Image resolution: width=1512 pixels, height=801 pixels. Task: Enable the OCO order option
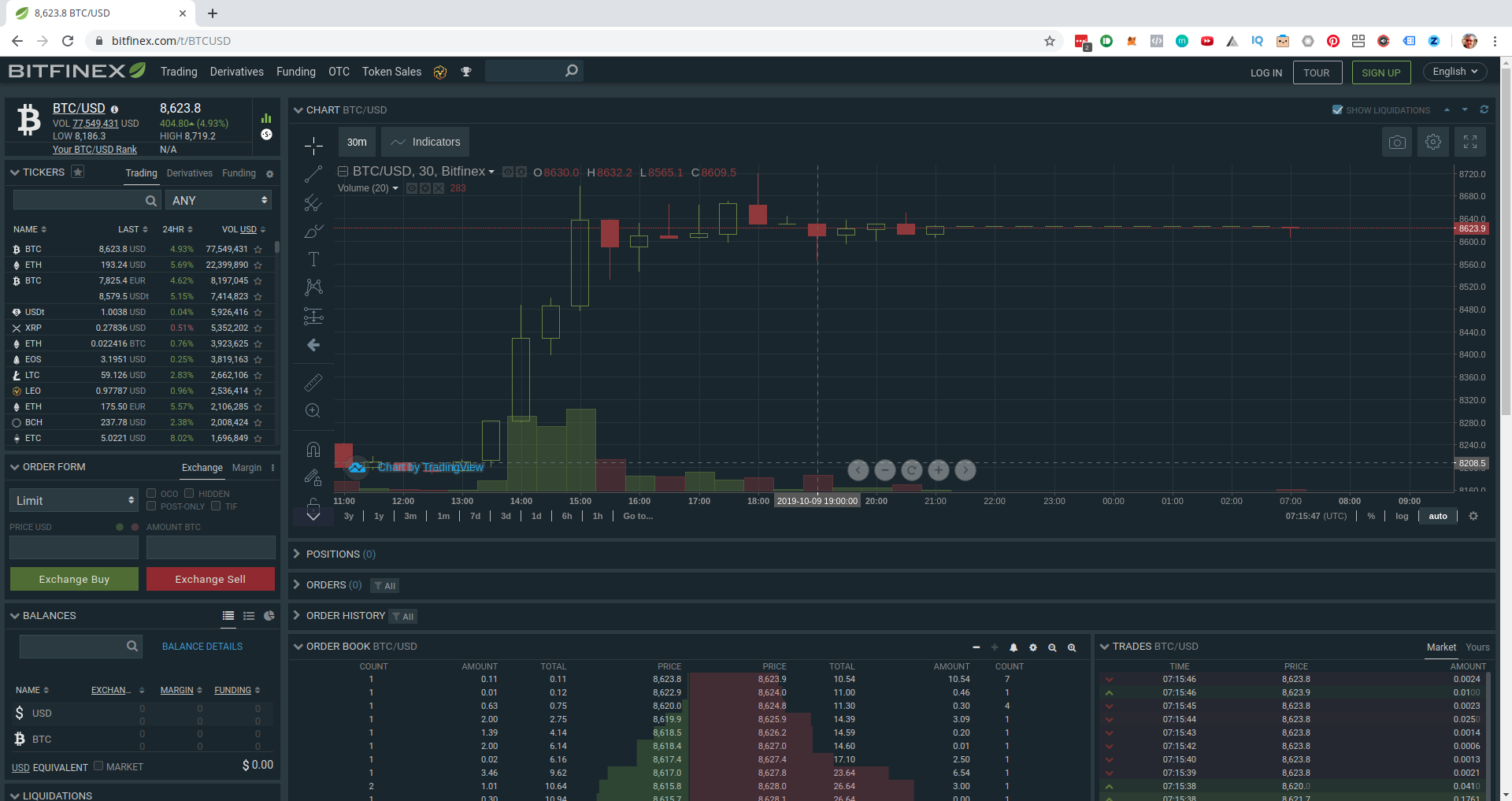[151, 493]
